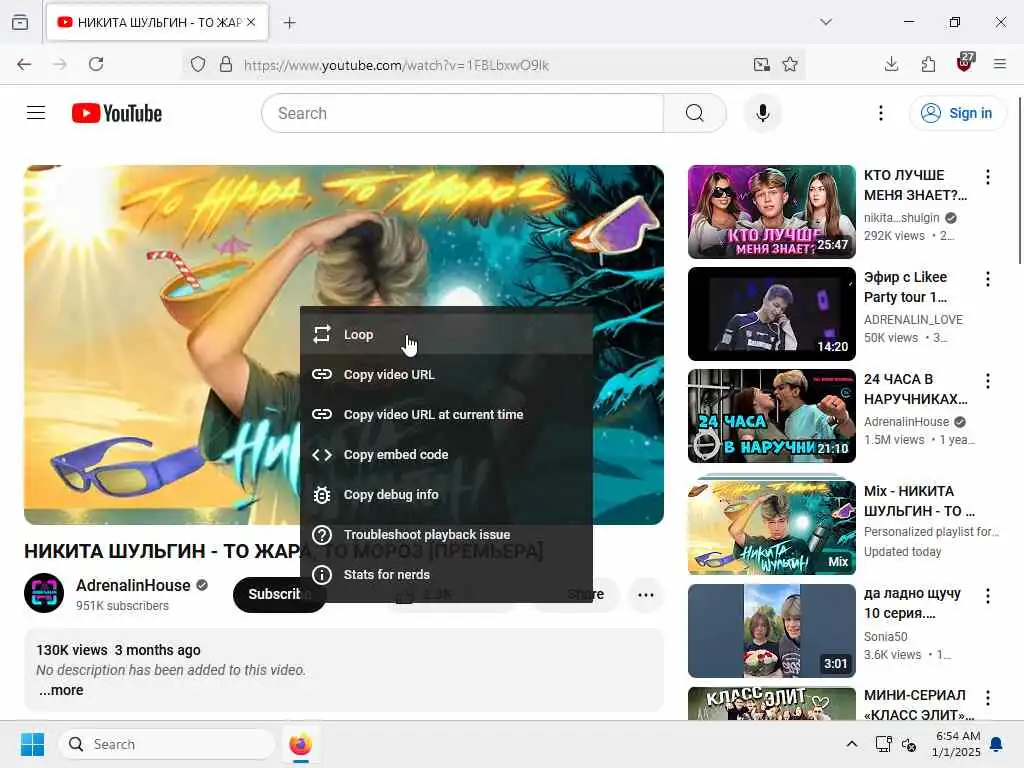Open Windows Start menu

(32, 744)
